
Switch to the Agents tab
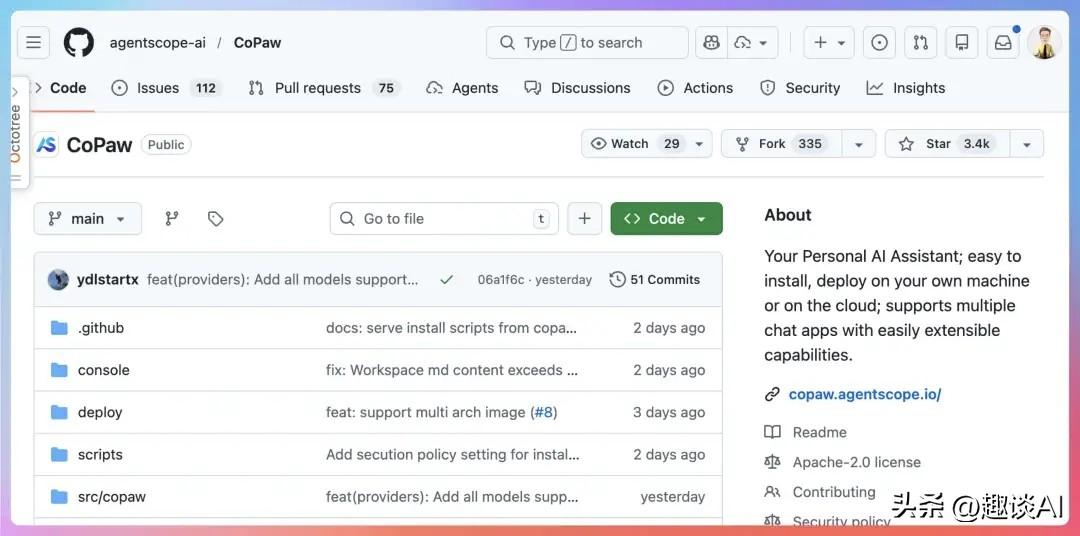pos(462,88)
